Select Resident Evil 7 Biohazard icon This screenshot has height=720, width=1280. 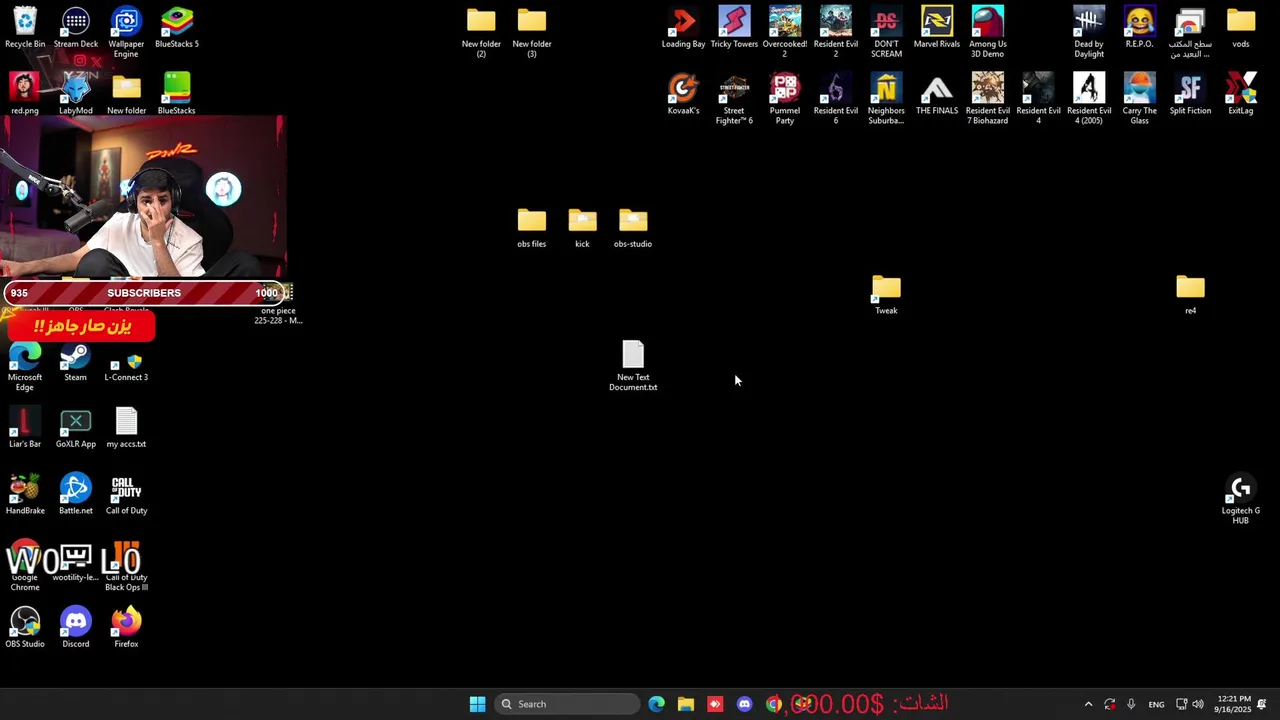[988, 98]
